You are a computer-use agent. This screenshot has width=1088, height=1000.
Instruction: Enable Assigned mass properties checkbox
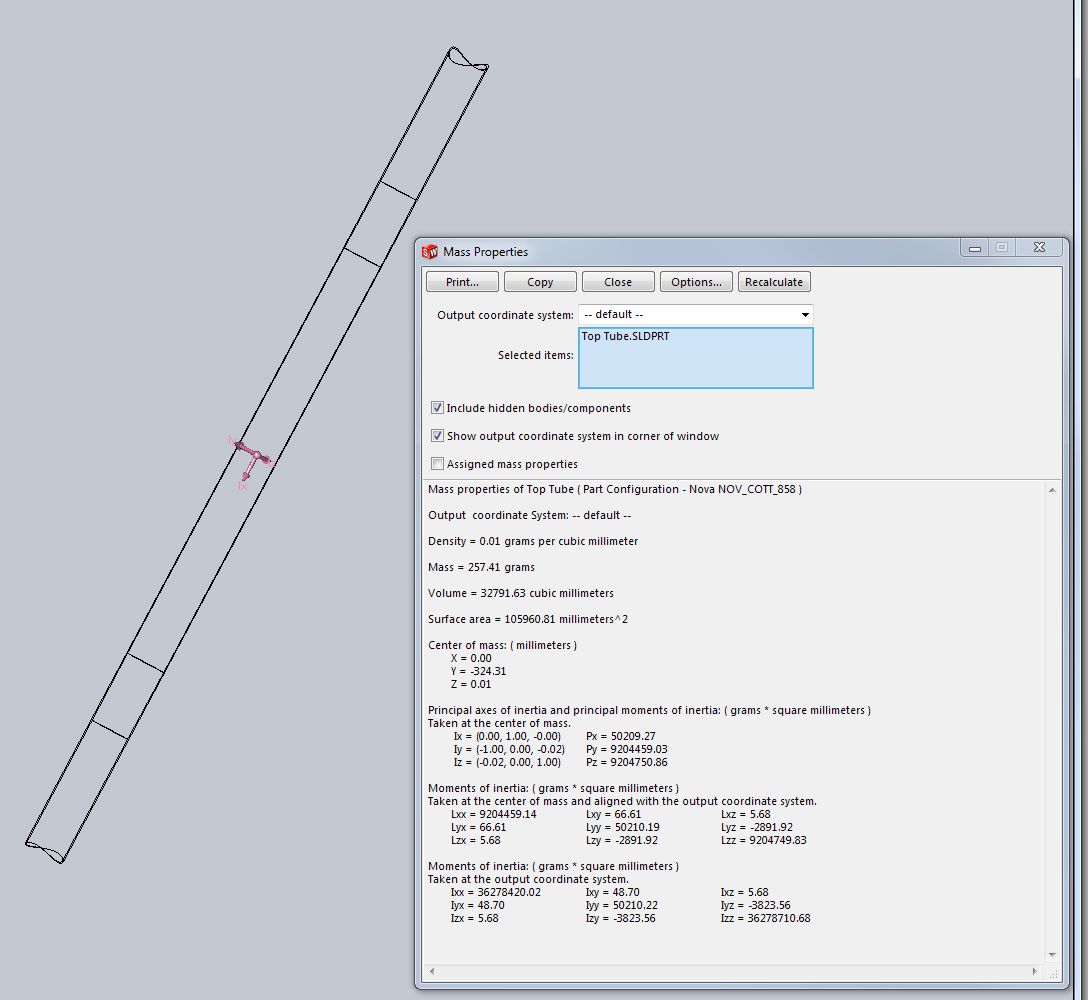pyautogui.click(x=438, y=464)
